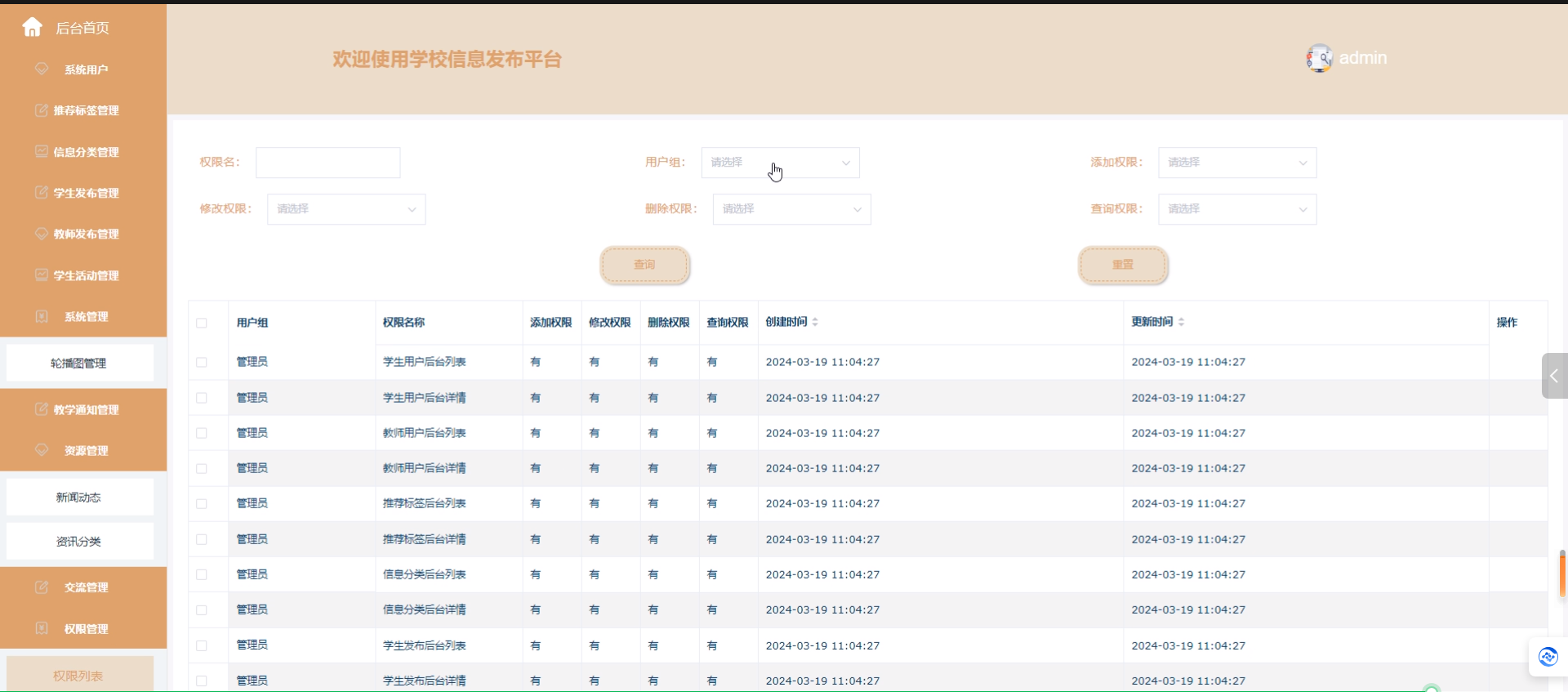Check the row for 教师用户后台列表
Viewport: 1568px width, 692px height.
pos(202,433)
